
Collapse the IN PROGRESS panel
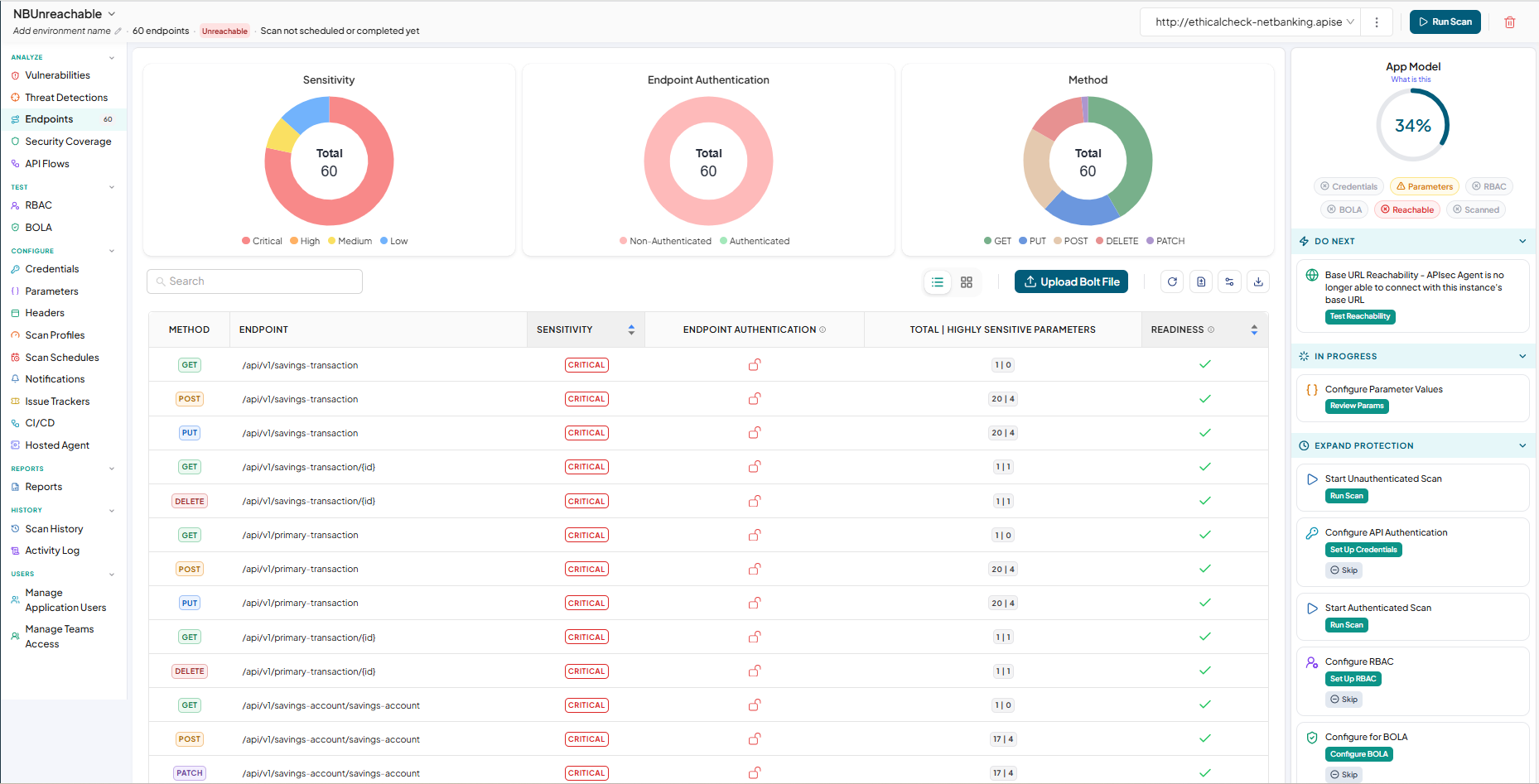[1522, 357]
